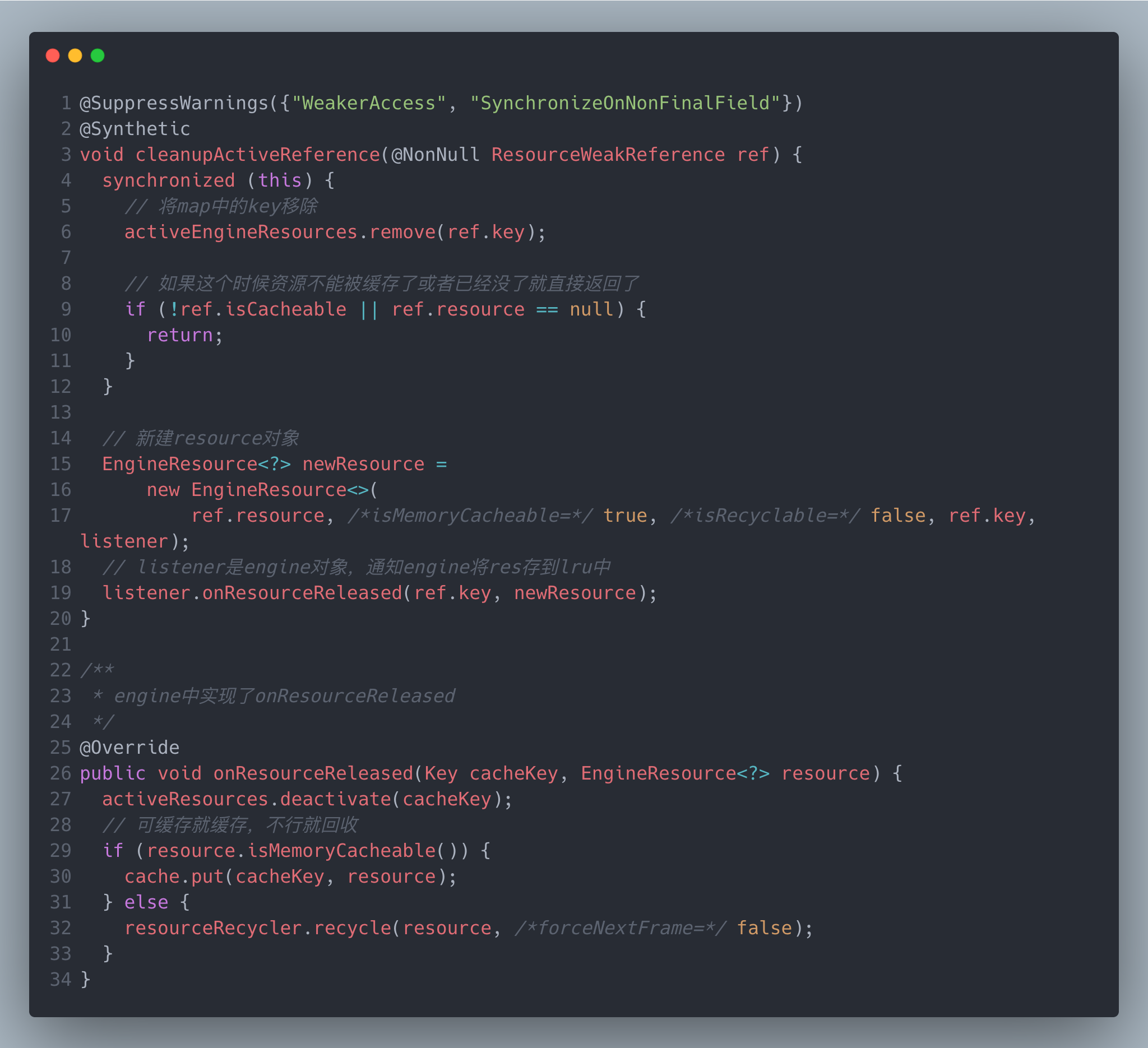Viewport: 1148px width, 1048px height.
Task: Click "new EngineResource<>(" on line 16
Action: (262, 490)
